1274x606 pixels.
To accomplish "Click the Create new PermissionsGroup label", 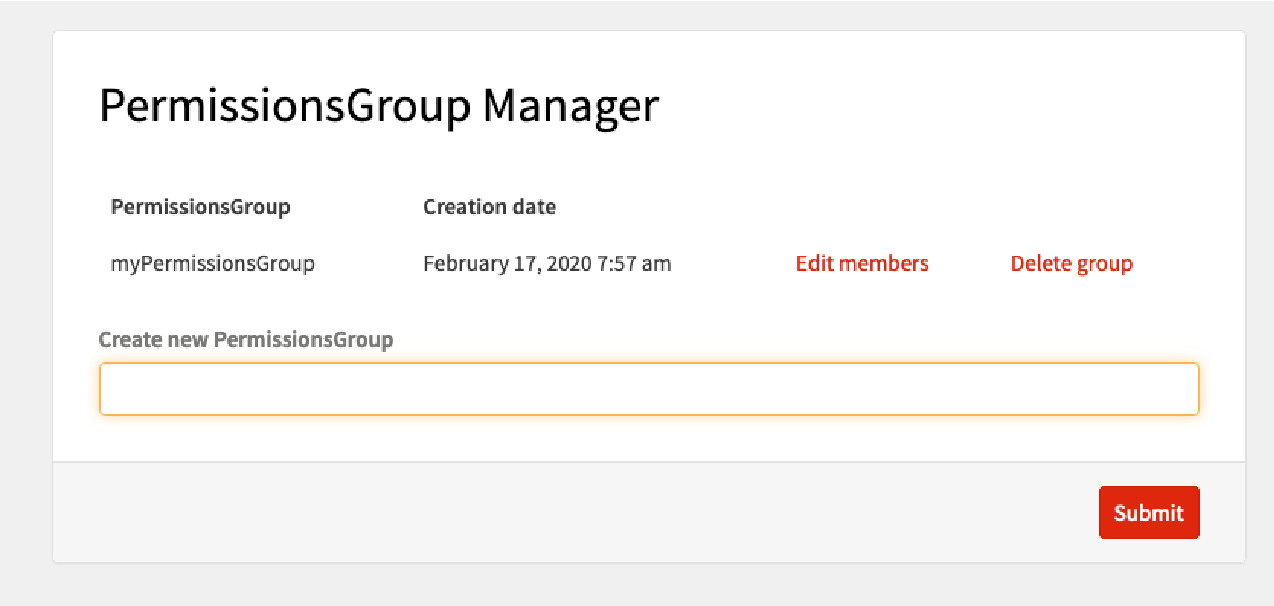I will [x=246, y=340].
